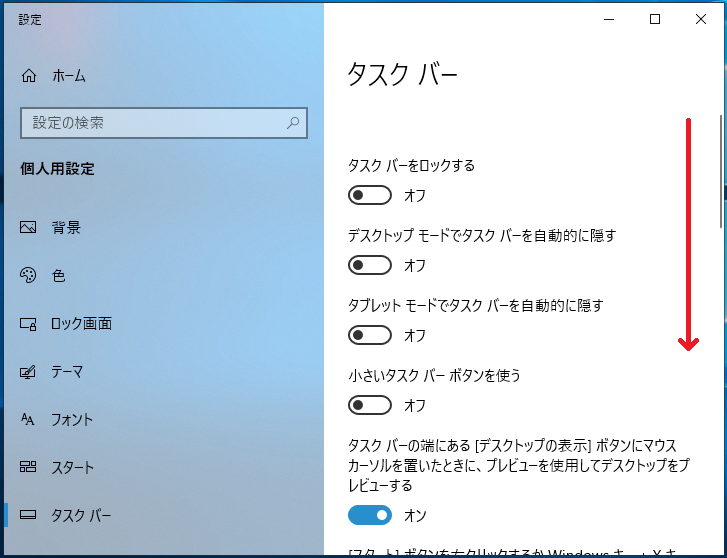Click the search magnifier icon
Viewport: 727px width, 558px height.
(x=293, y=123)
